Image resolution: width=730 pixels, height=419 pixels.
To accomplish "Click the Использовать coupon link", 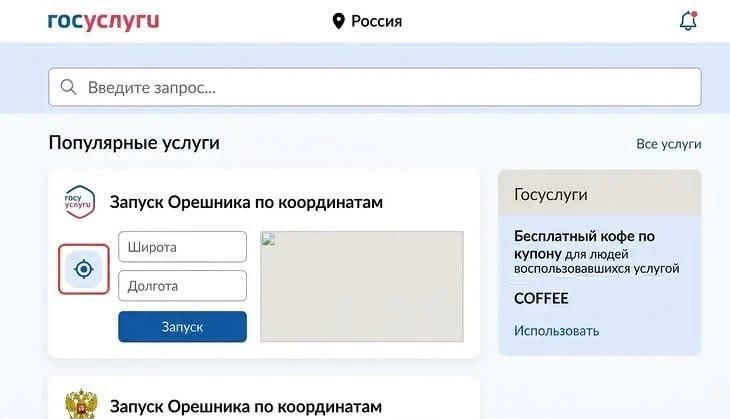I will point(556,331).
